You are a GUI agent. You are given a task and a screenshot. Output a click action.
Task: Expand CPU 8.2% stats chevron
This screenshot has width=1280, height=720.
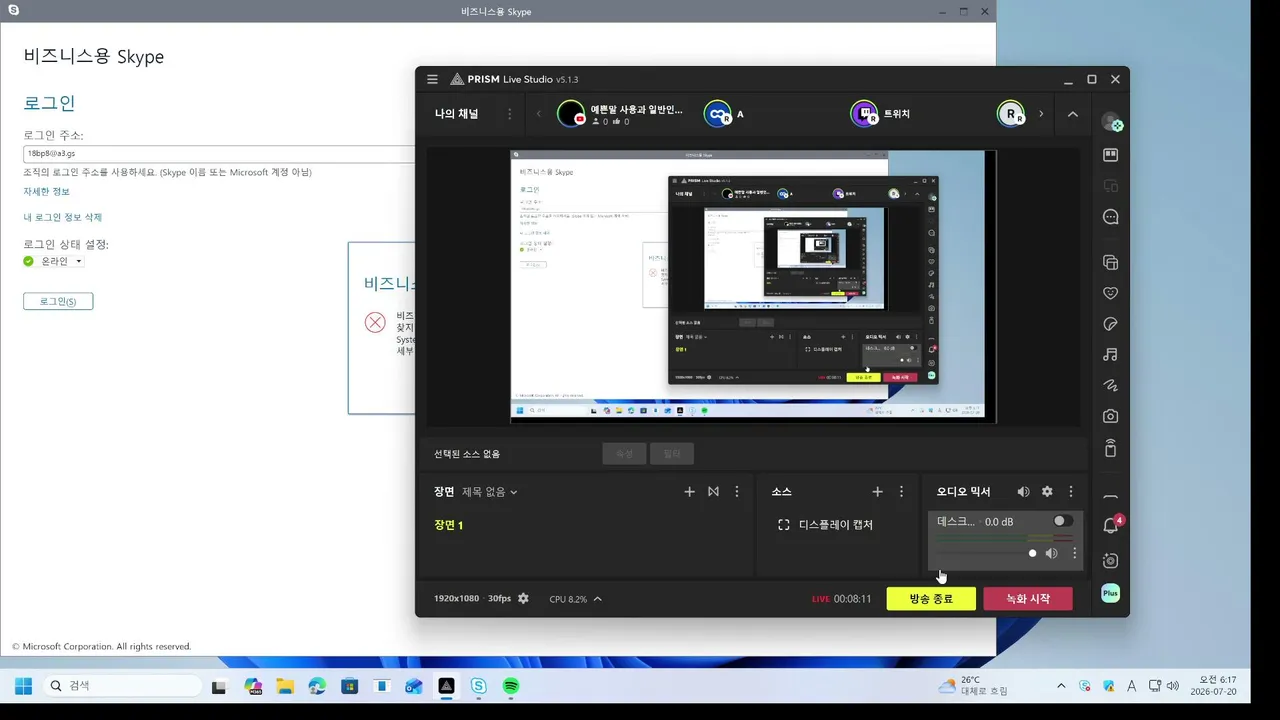click(597, 599)
